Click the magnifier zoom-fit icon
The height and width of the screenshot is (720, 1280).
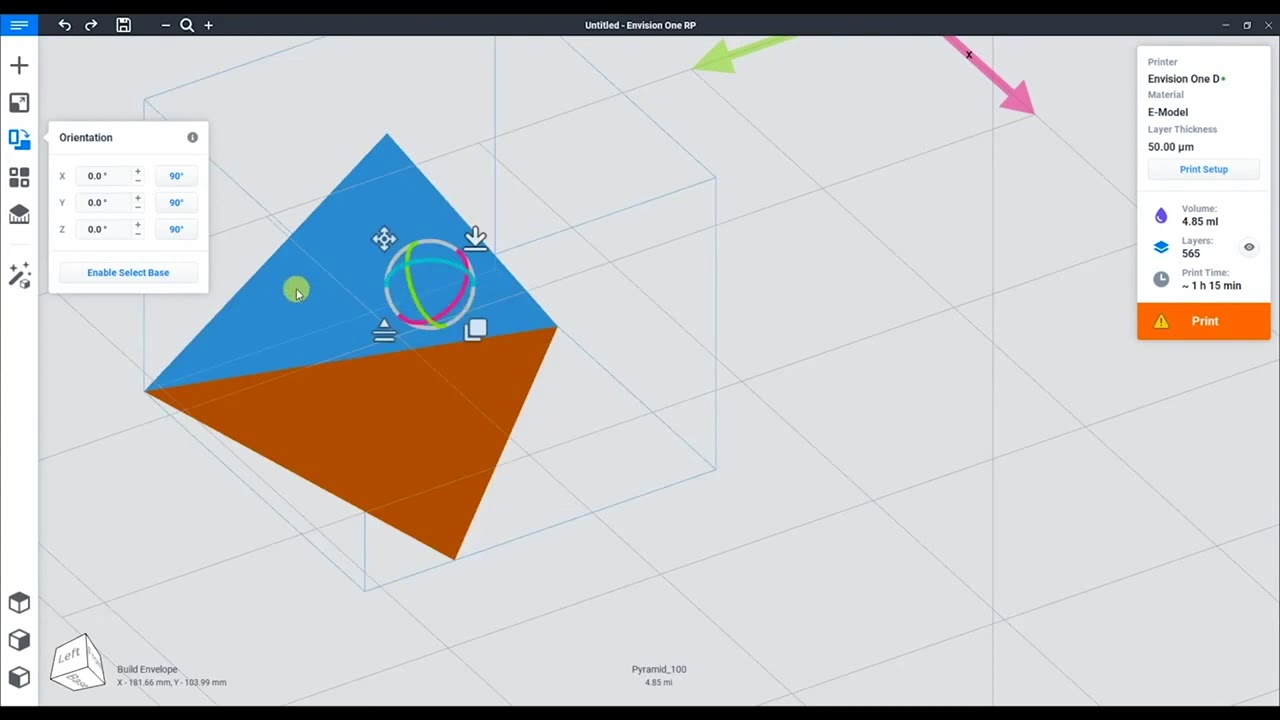[187, 25]
